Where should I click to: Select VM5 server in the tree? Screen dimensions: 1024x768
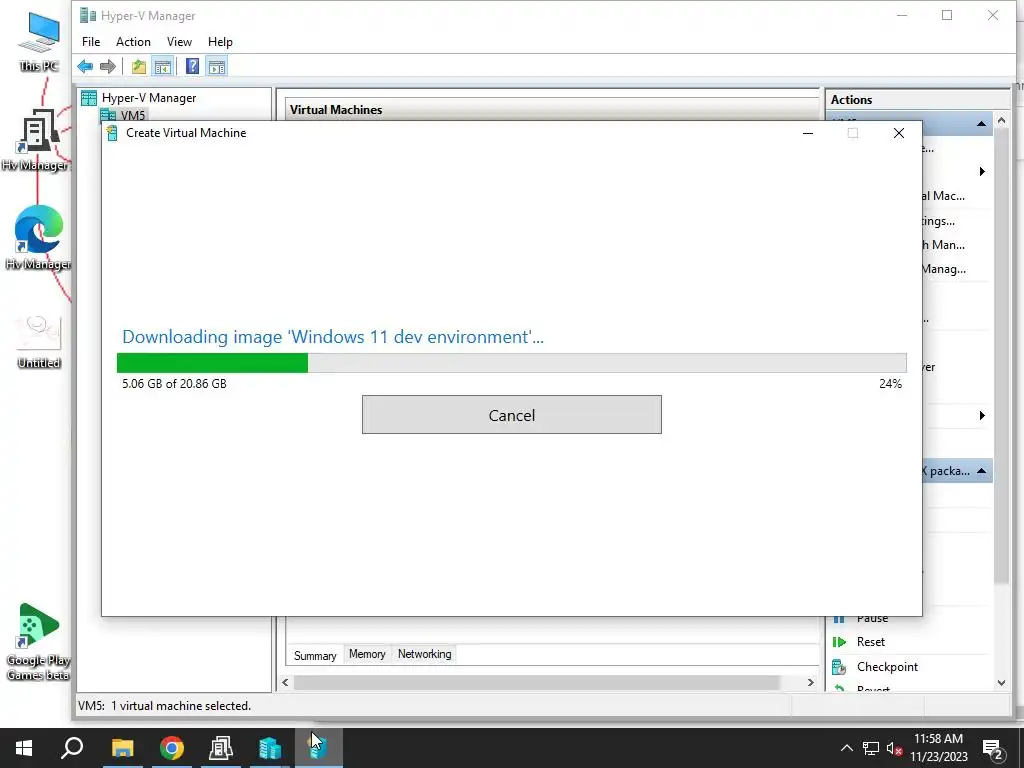pos(133,115)
